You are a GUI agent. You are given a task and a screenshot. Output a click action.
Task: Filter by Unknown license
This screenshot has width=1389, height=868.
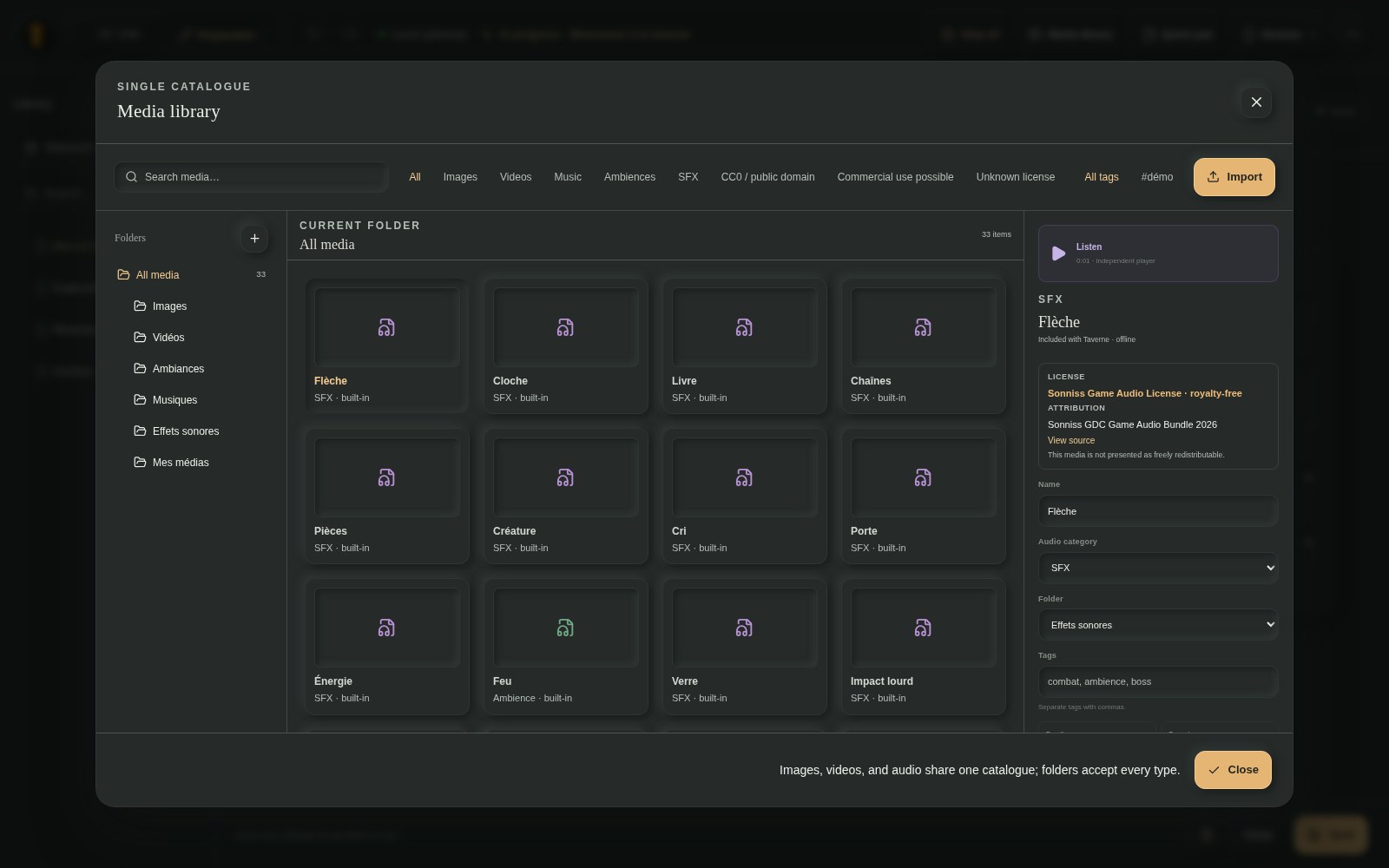tap(1016, 177)
